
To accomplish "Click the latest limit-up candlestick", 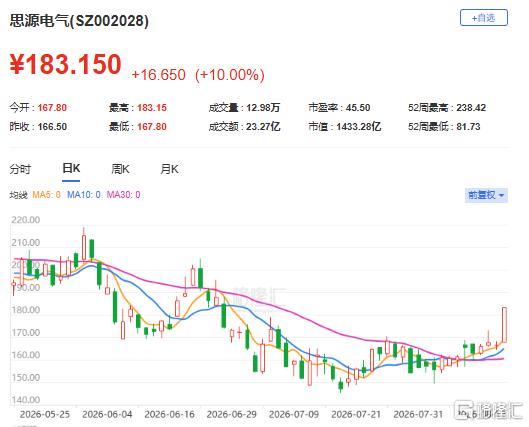I will click(x=504, y=324).
